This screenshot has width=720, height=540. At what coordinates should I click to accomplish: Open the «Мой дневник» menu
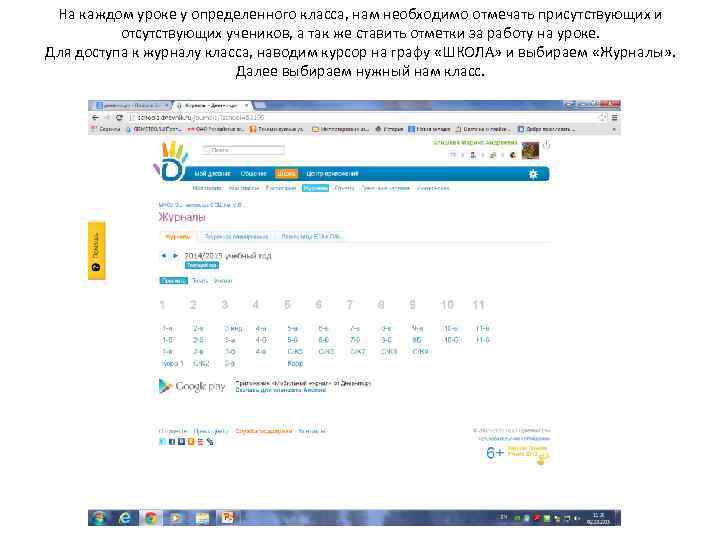212,174
